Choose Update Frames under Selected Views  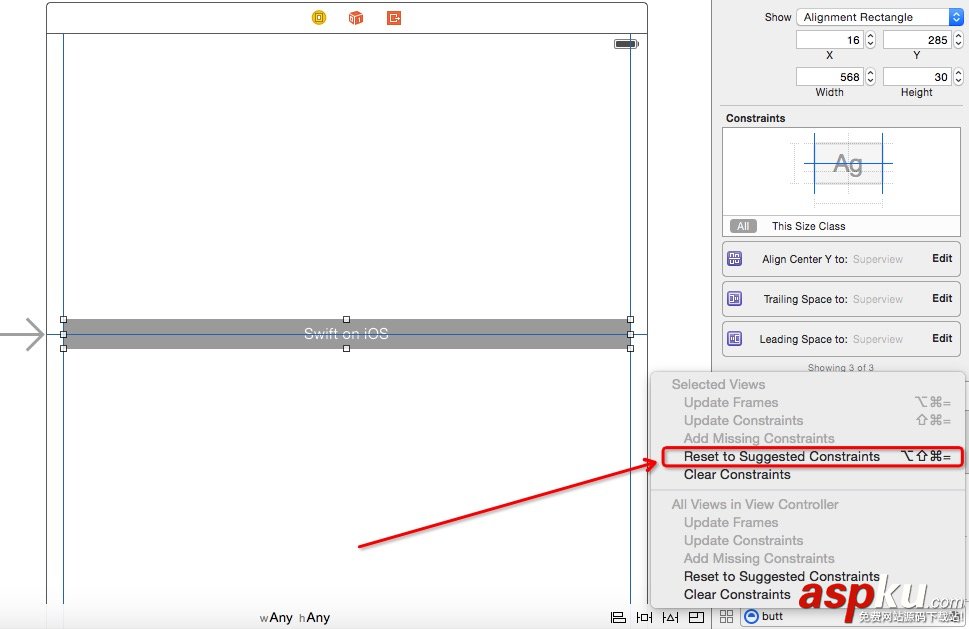point(810,402)
